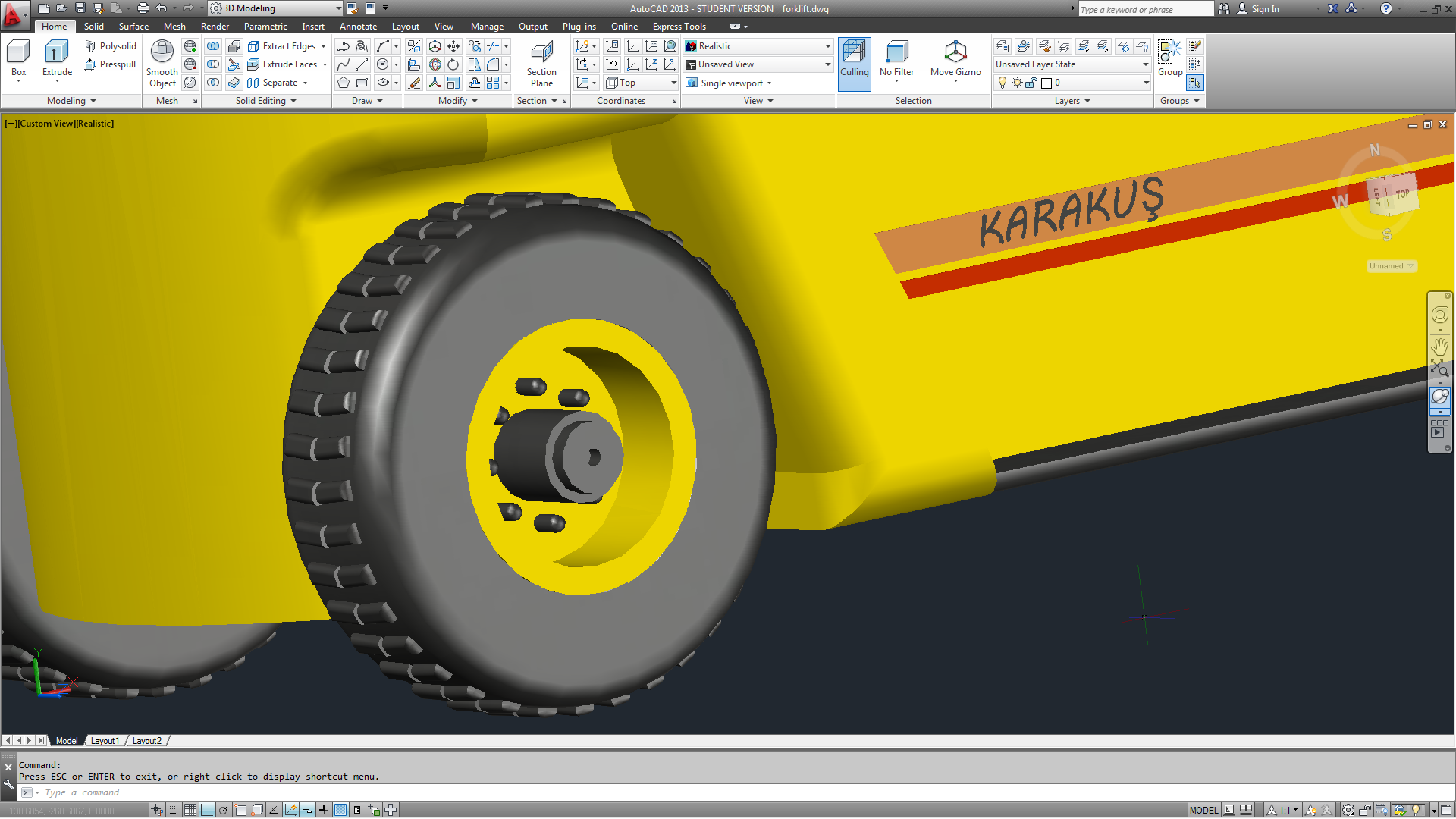This screenshot has height=819, width=1456.
Task: Open the Unsaved Layer State dropdown
Action: 1072,64
